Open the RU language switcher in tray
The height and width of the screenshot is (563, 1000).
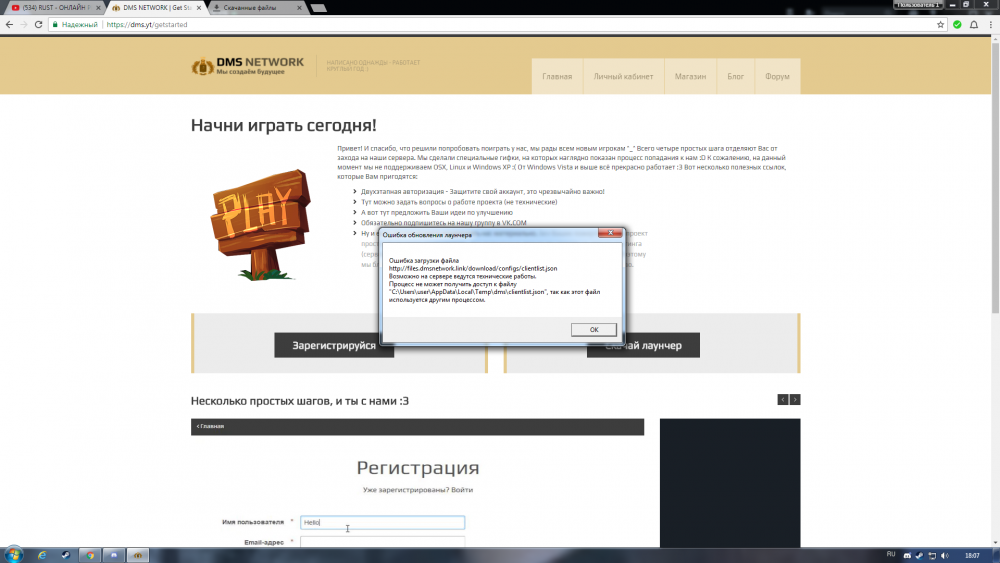(891, 554)
